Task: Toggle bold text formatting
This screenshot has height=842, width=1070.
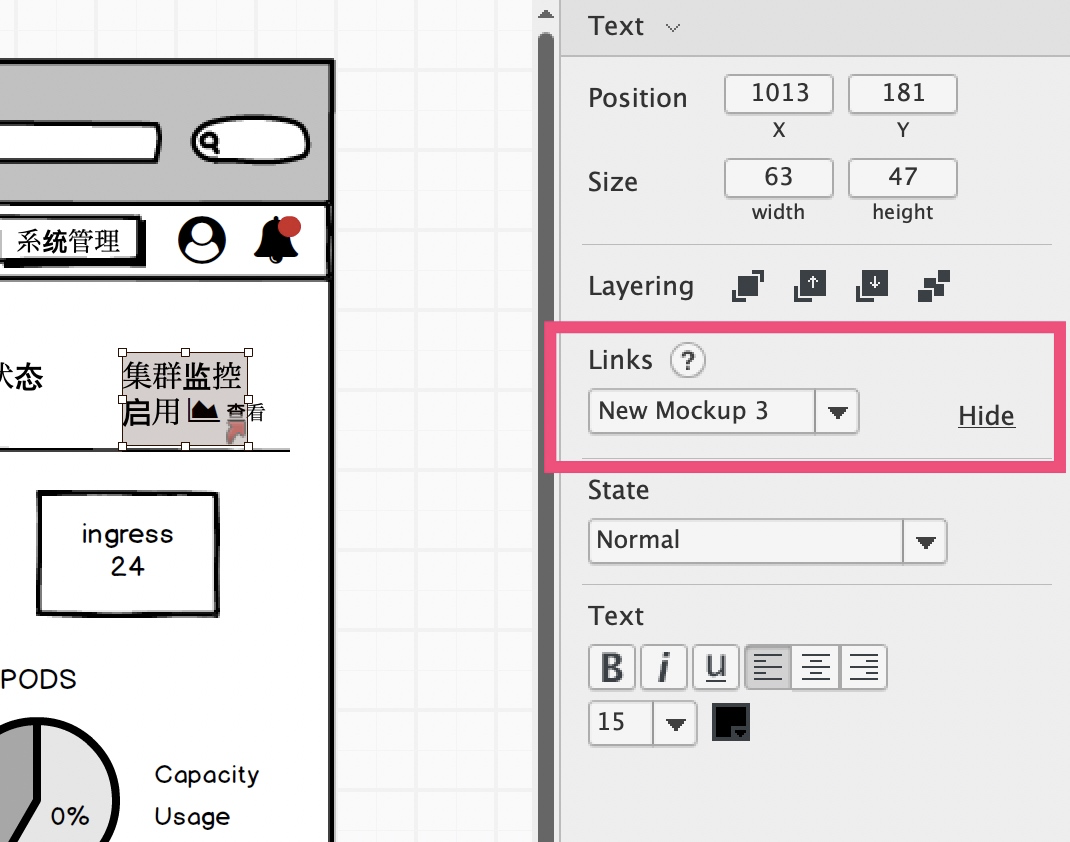Action: click(612, 667)
